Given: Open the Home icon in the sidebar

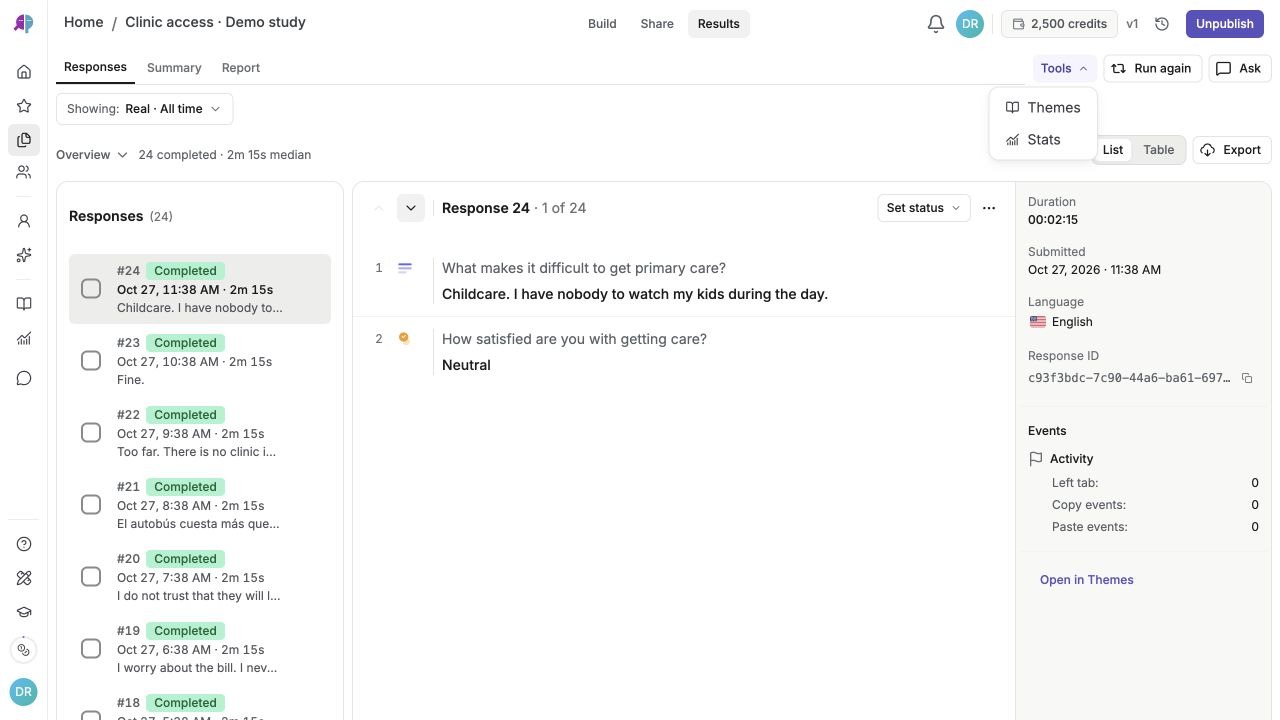Looking at the screenshot, I should click(24, 72).
